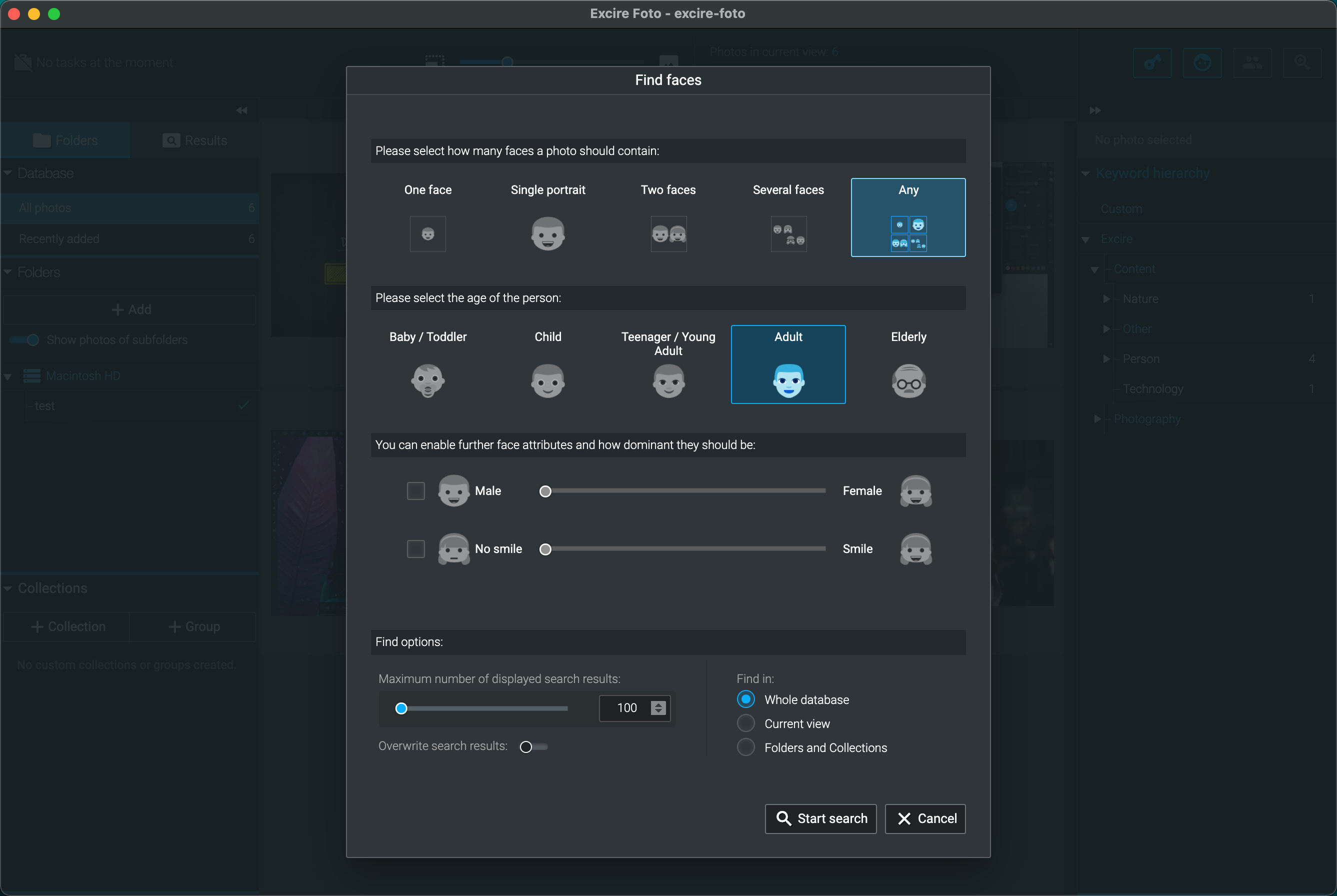Enable the No smile/Smile attribute checkbox

click(415, 548)
